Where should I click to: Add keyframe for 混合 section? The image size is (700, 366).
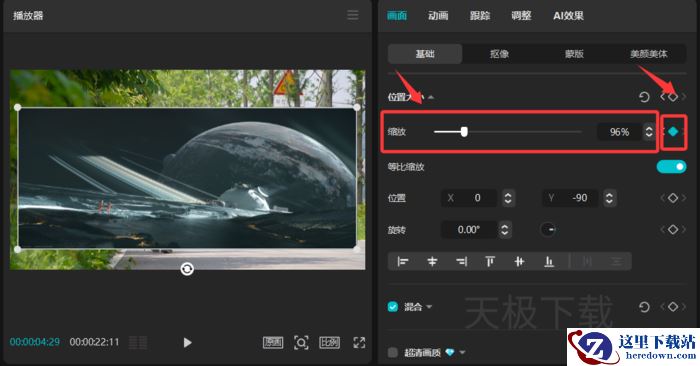click(x=673, y=307)
